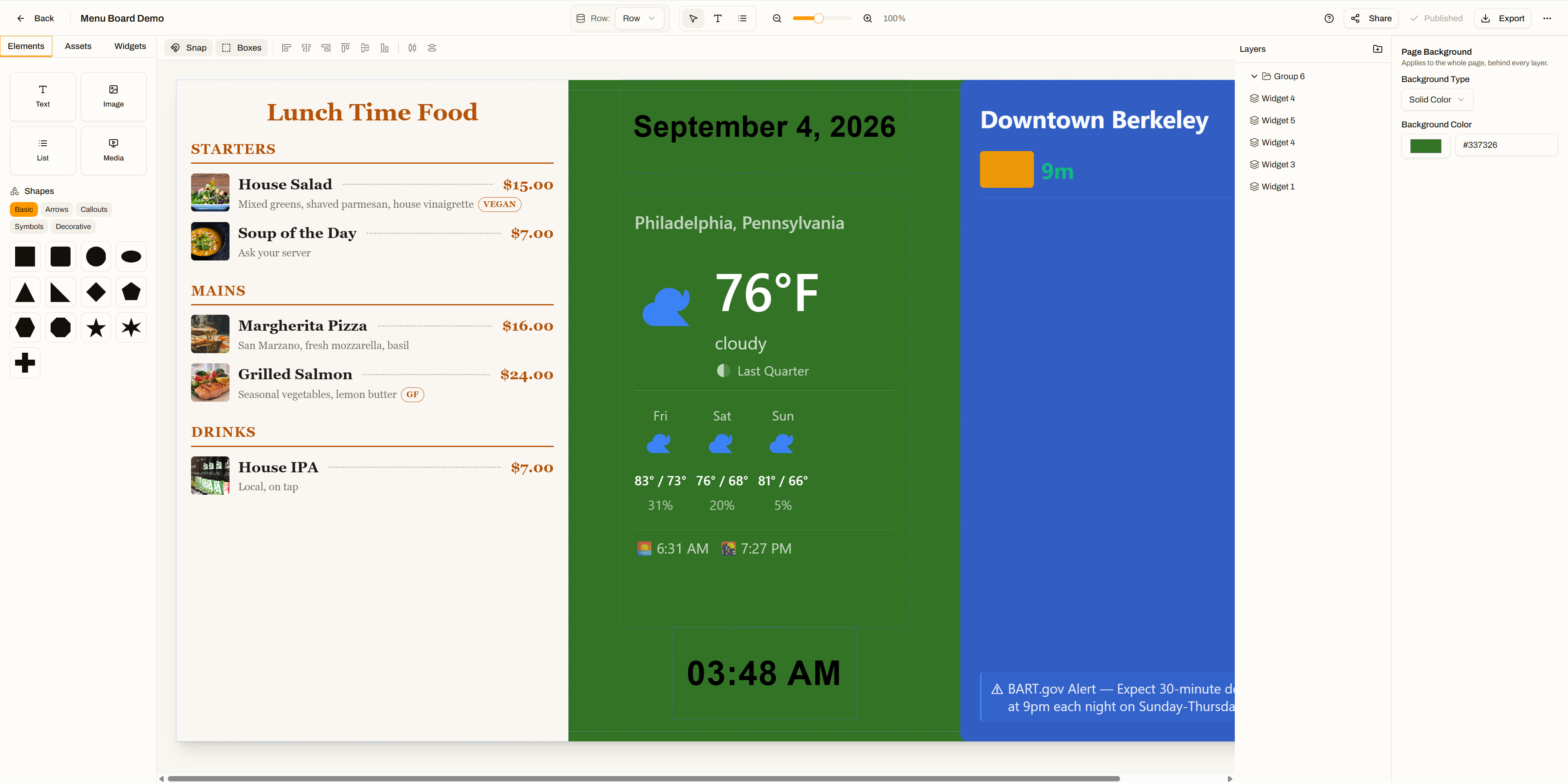Switch to the Widgets tab
The image size is (1568, 783).
(130, 46)
